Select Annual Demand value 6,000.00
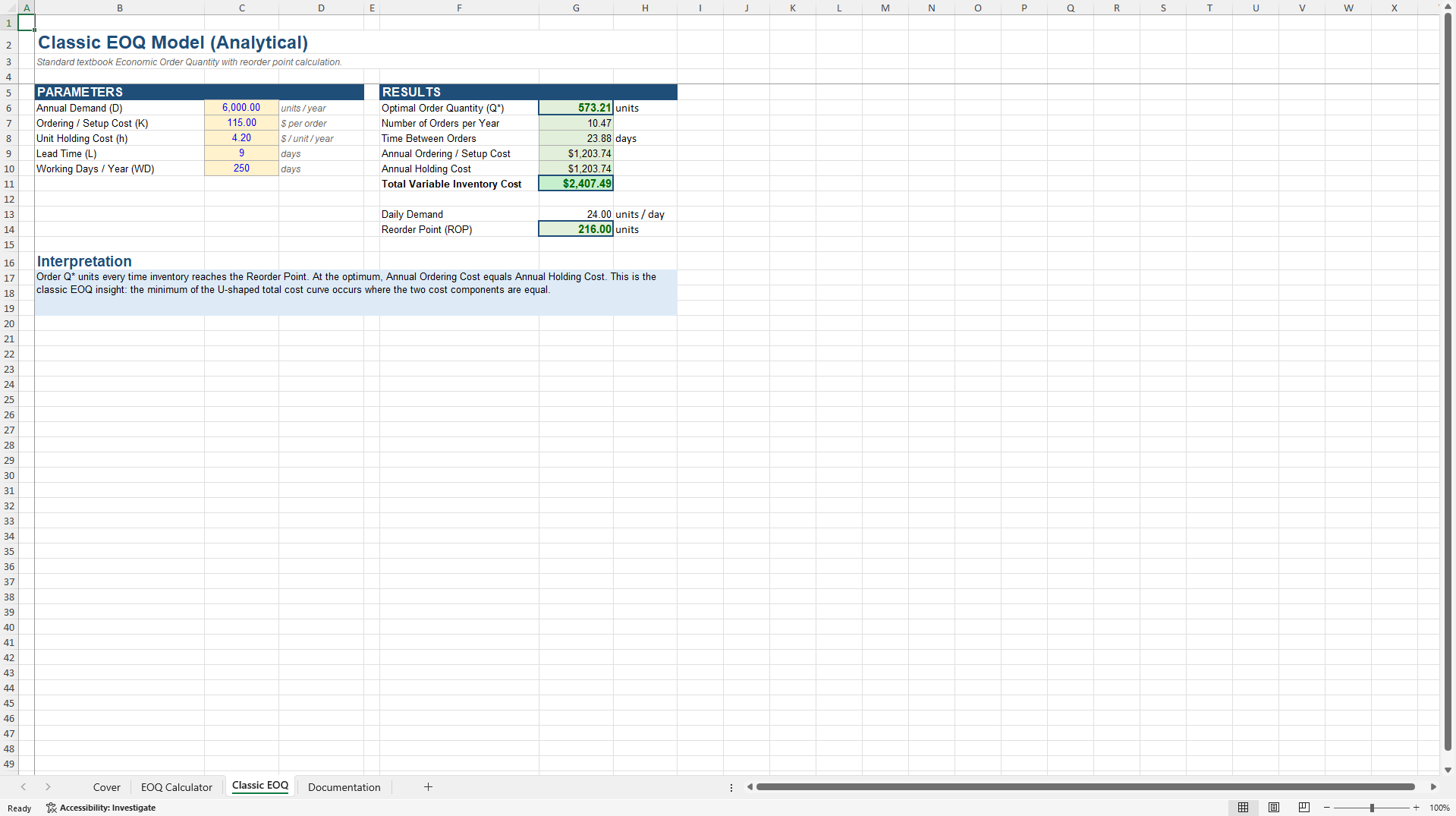Viewport: 1456px width, 816px height. (241, 108)
